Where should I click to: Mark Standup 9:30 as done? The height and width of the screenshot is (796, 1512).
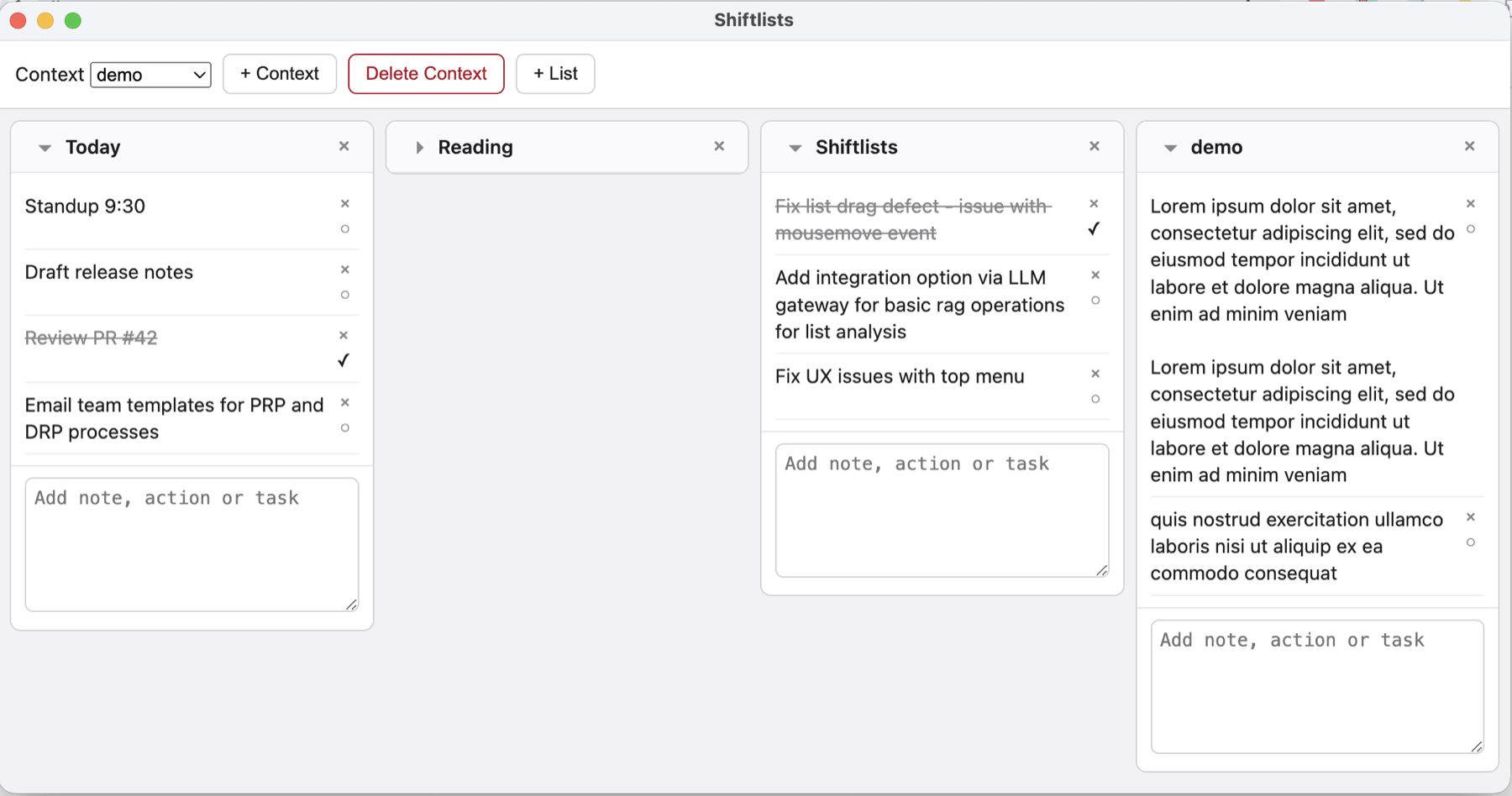[x=345, y=229]
